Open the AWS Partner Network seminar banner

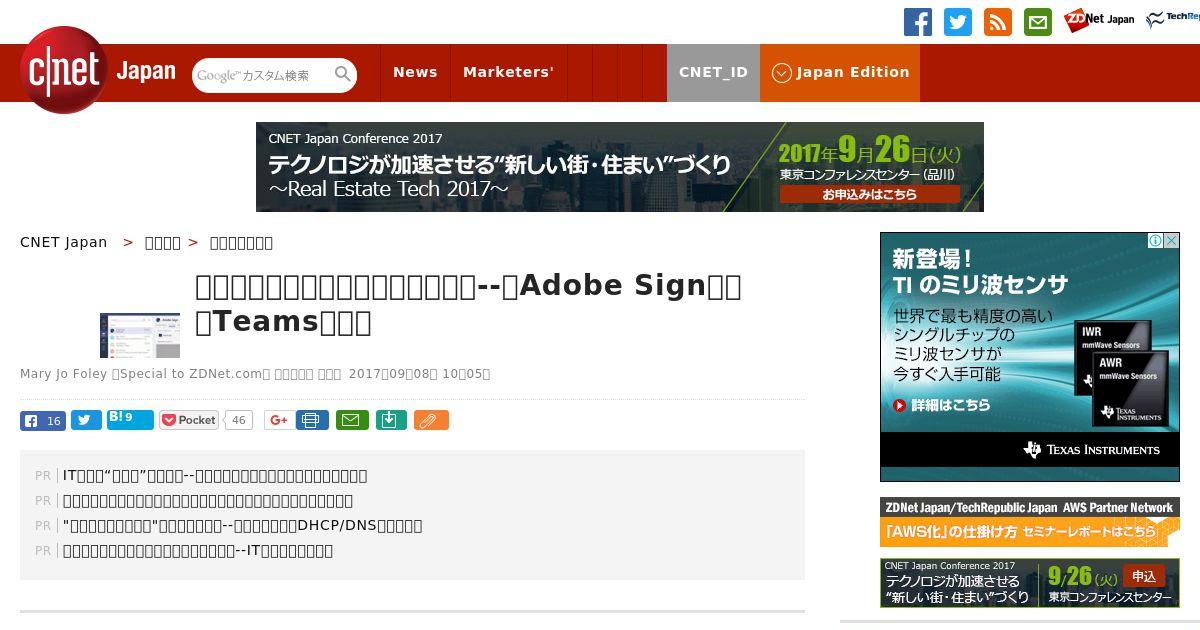1030,522
